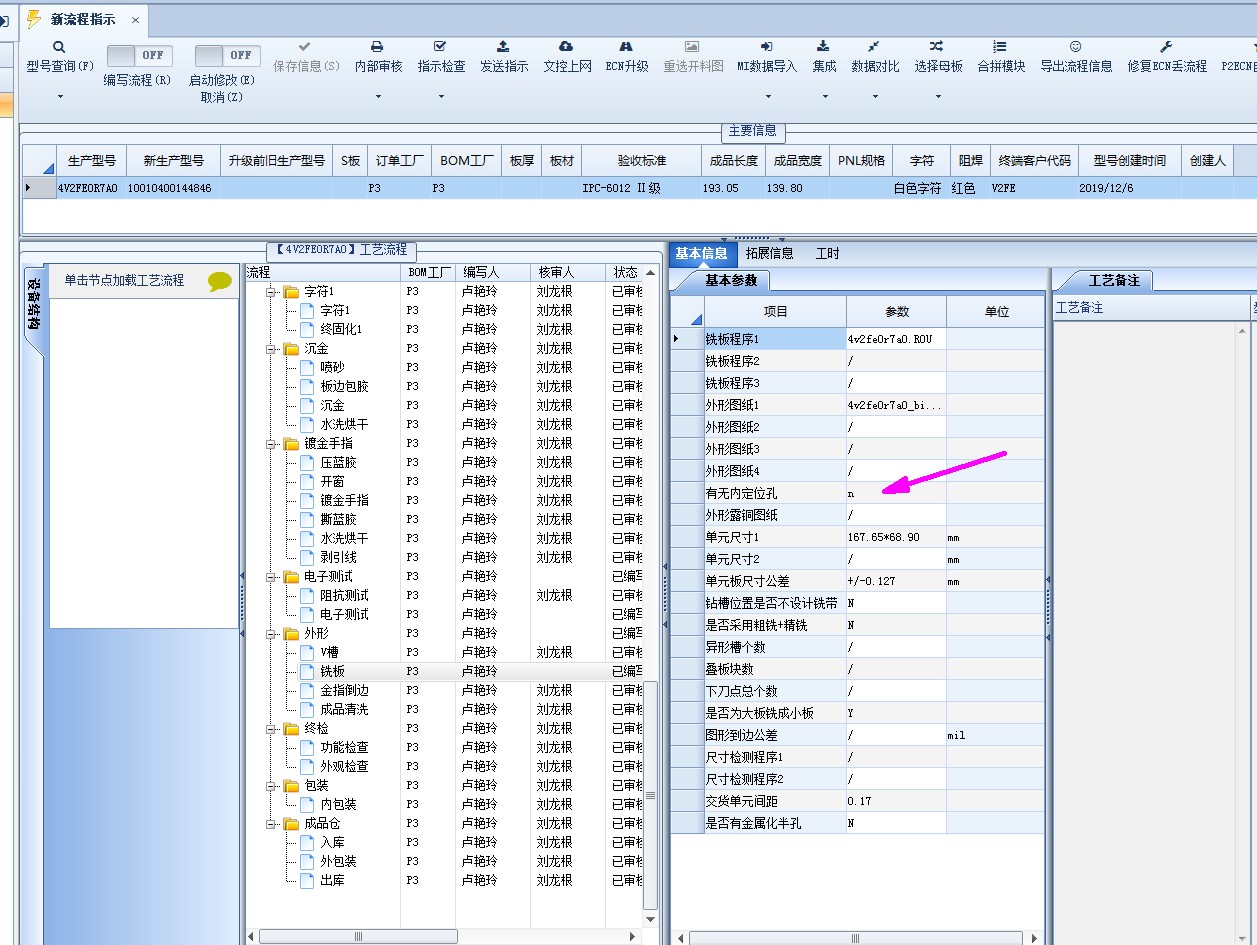Viewport: 1257px width, 945px height.
Task: Select the 功能检查 tree node
Action: 344,747
